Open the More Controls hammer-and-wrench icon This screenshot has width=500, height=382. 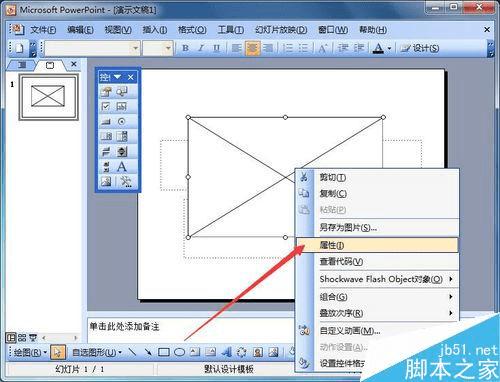125,181
